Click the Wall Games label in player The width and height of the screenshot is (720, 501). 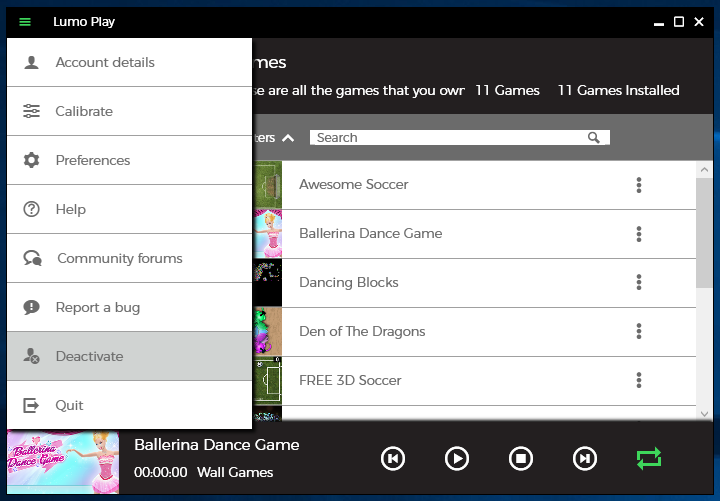(235, 472)
